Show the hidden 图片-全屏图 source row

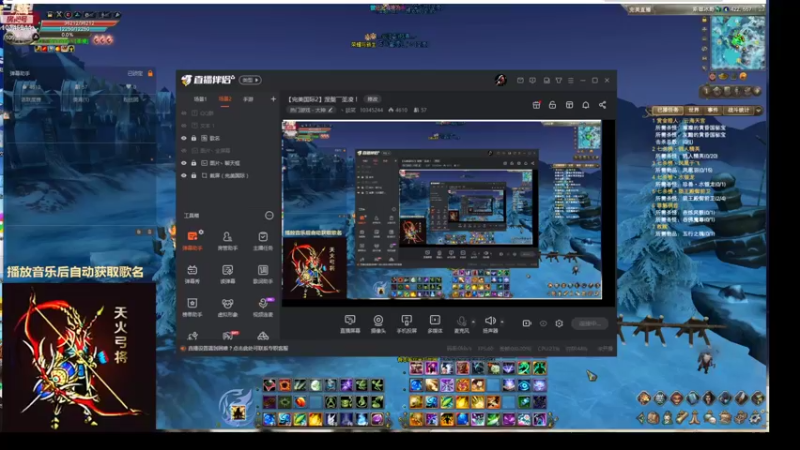pos(184,151)
